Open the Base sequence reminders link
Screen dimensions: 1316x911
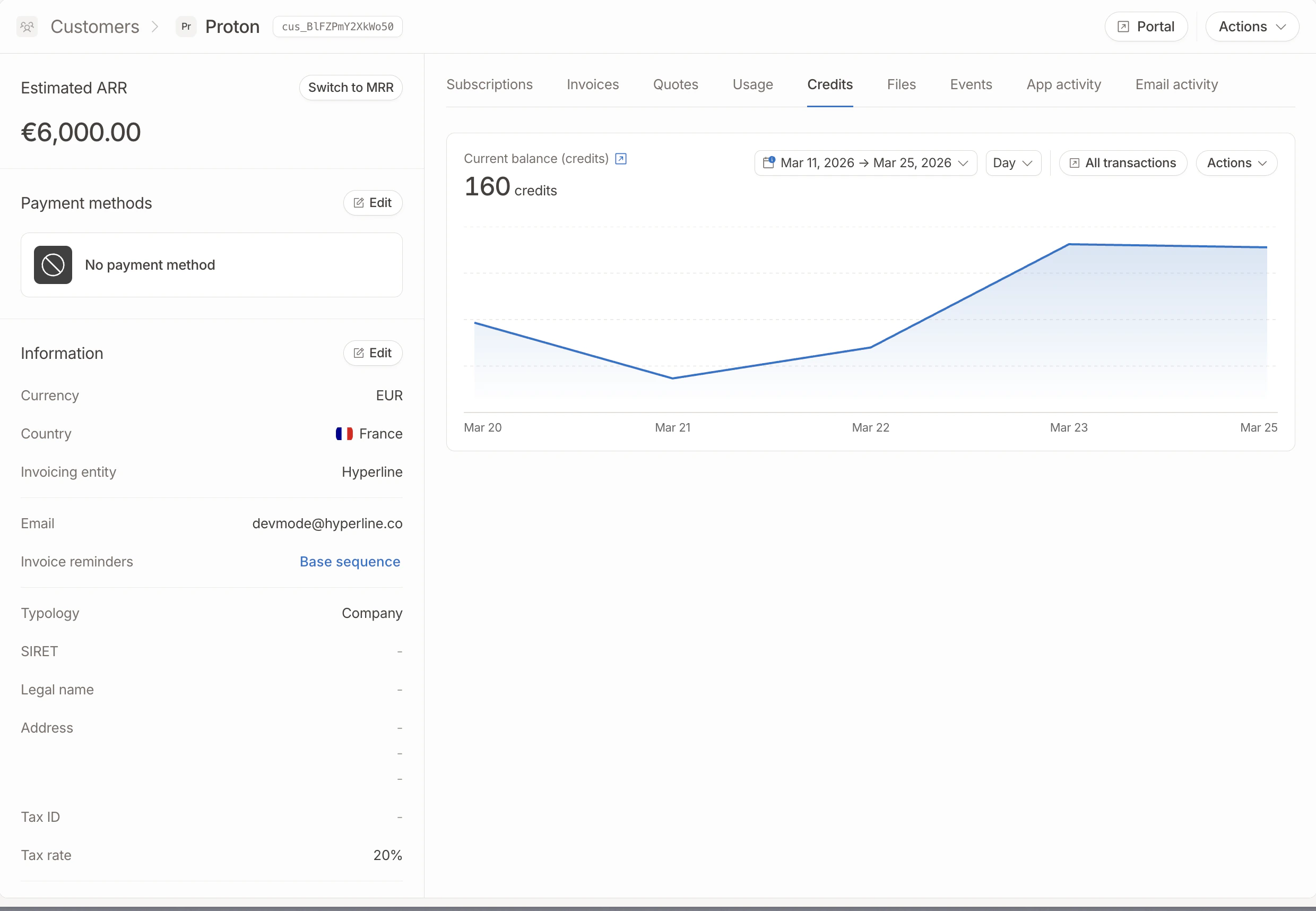coord(350,562)
